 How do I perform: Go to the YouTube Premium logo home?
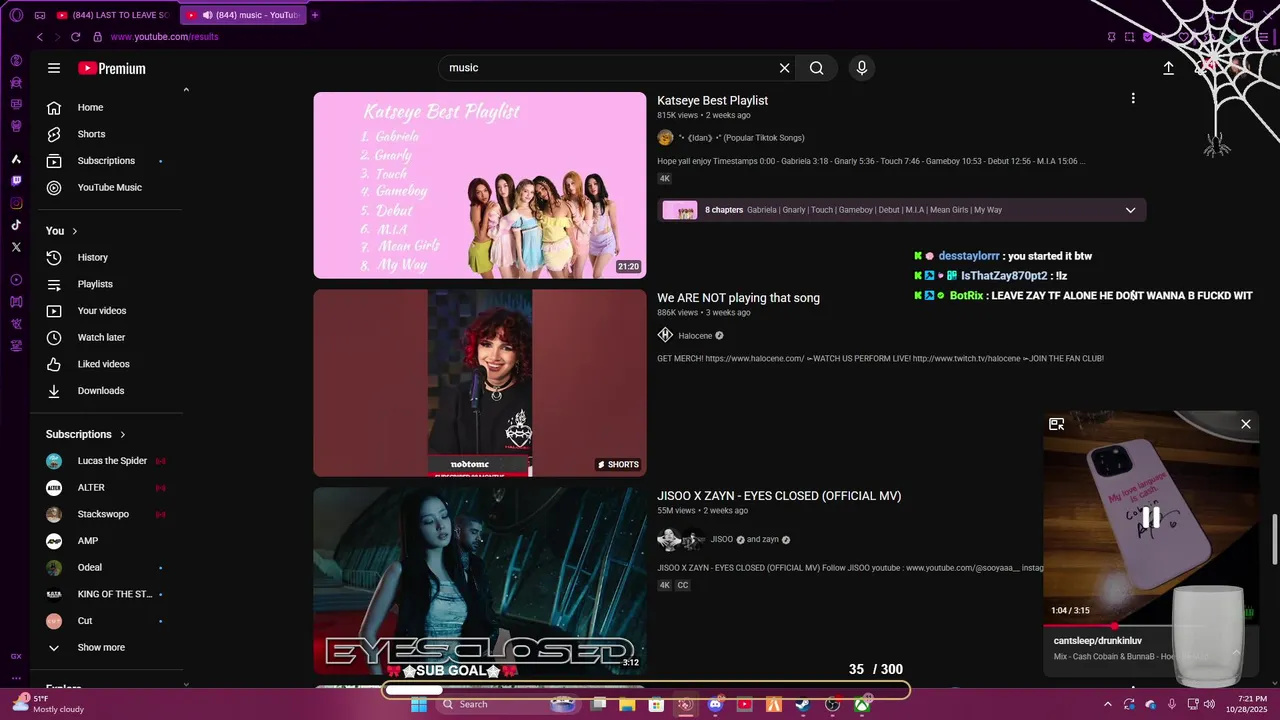coord(112,68)
